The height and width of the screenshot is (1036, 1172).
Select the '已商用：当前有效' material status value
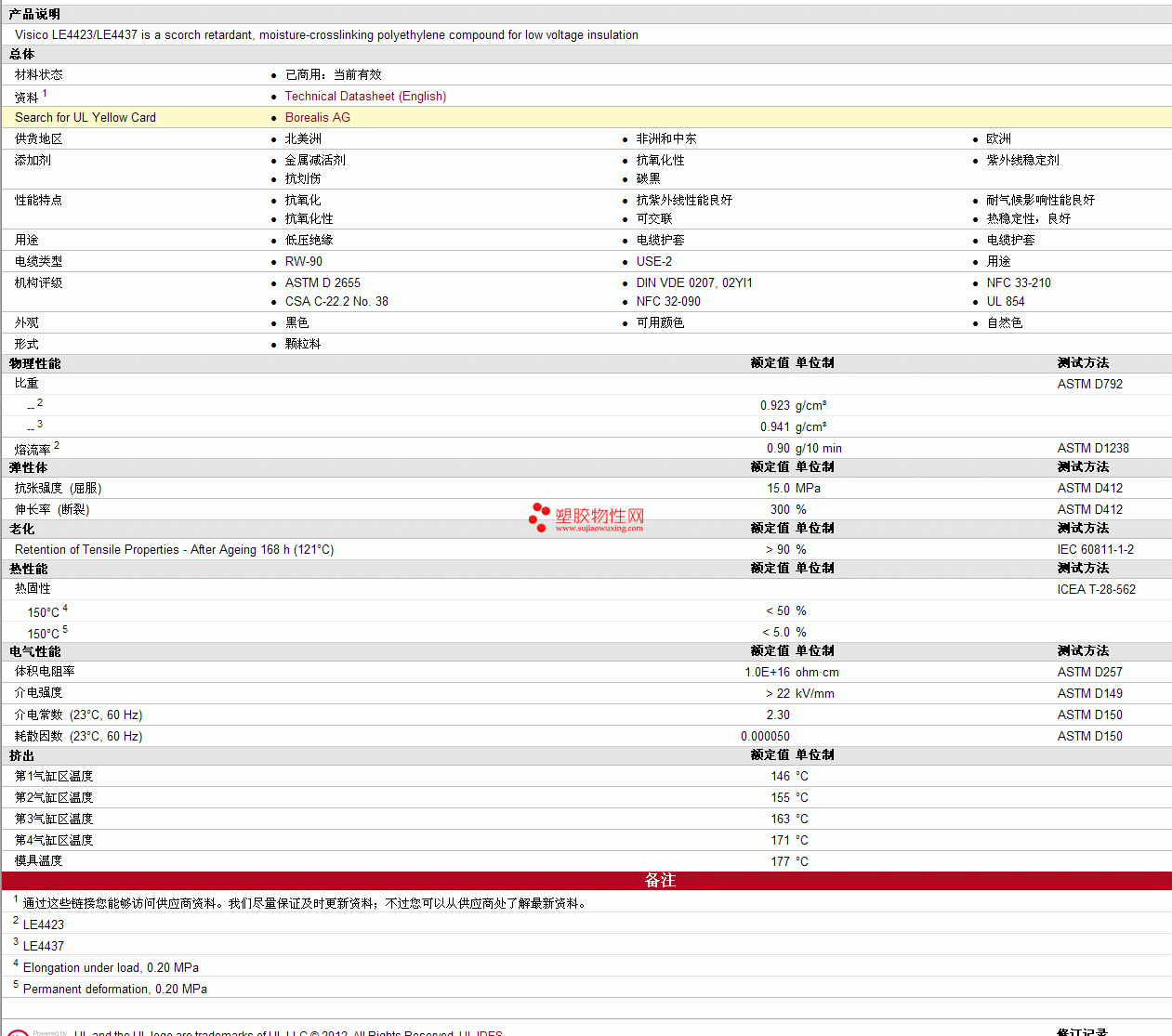click(333, 75)
